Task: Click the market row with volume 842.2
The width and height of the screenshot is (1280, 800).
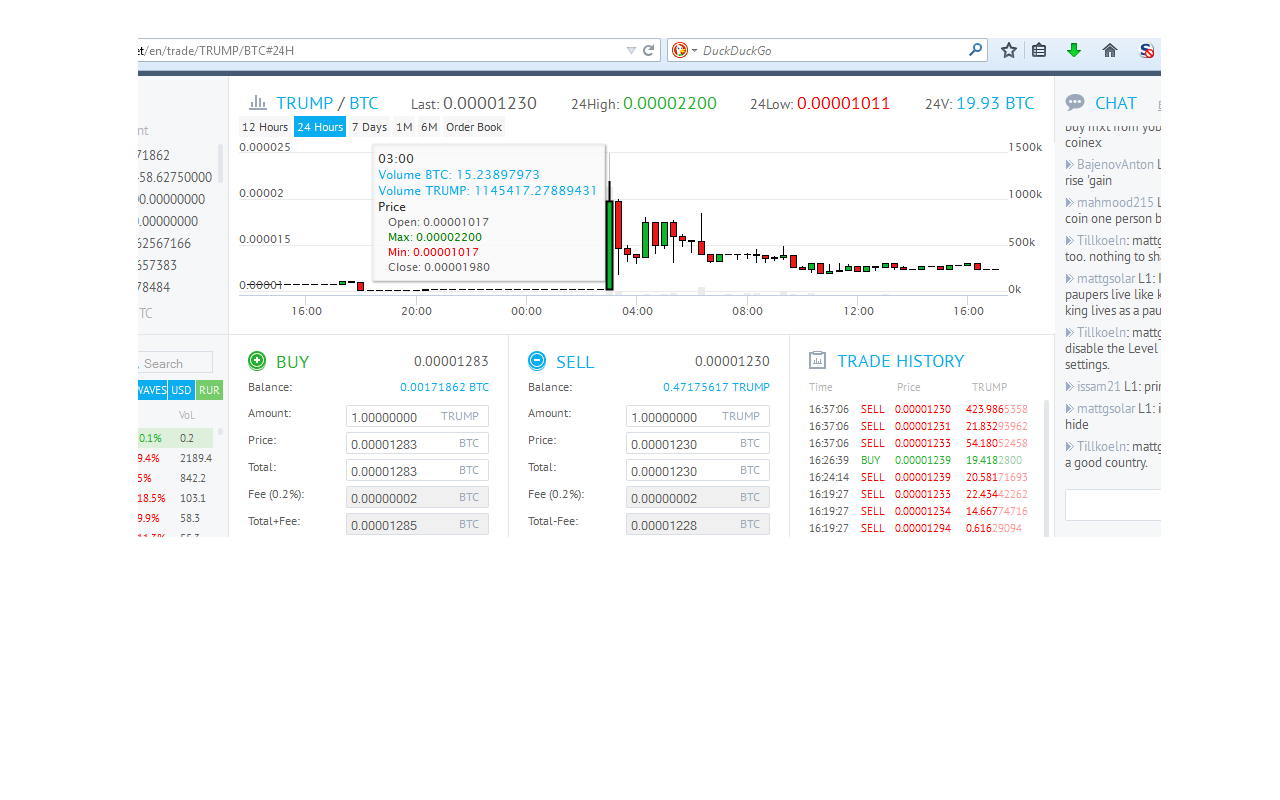Action: (x=176, y=478)
